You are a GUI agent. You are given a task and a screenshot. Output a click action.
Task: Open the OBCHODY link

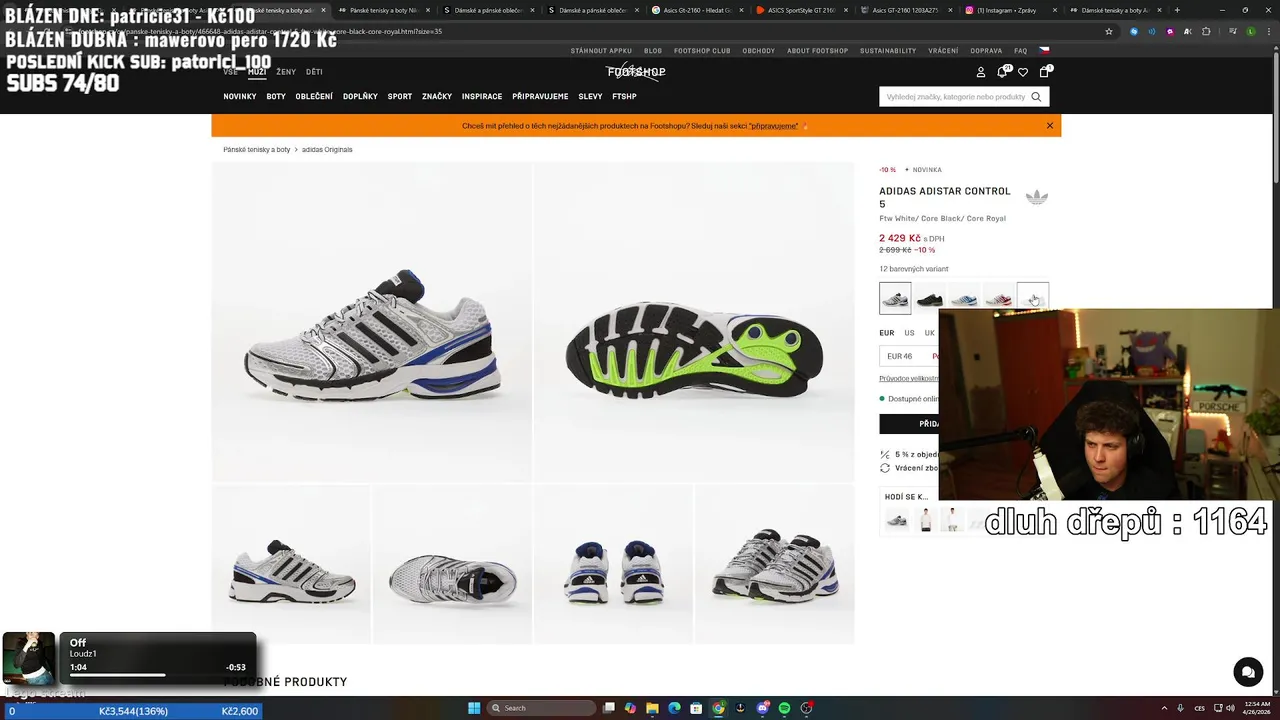click(x=759, y=51)
